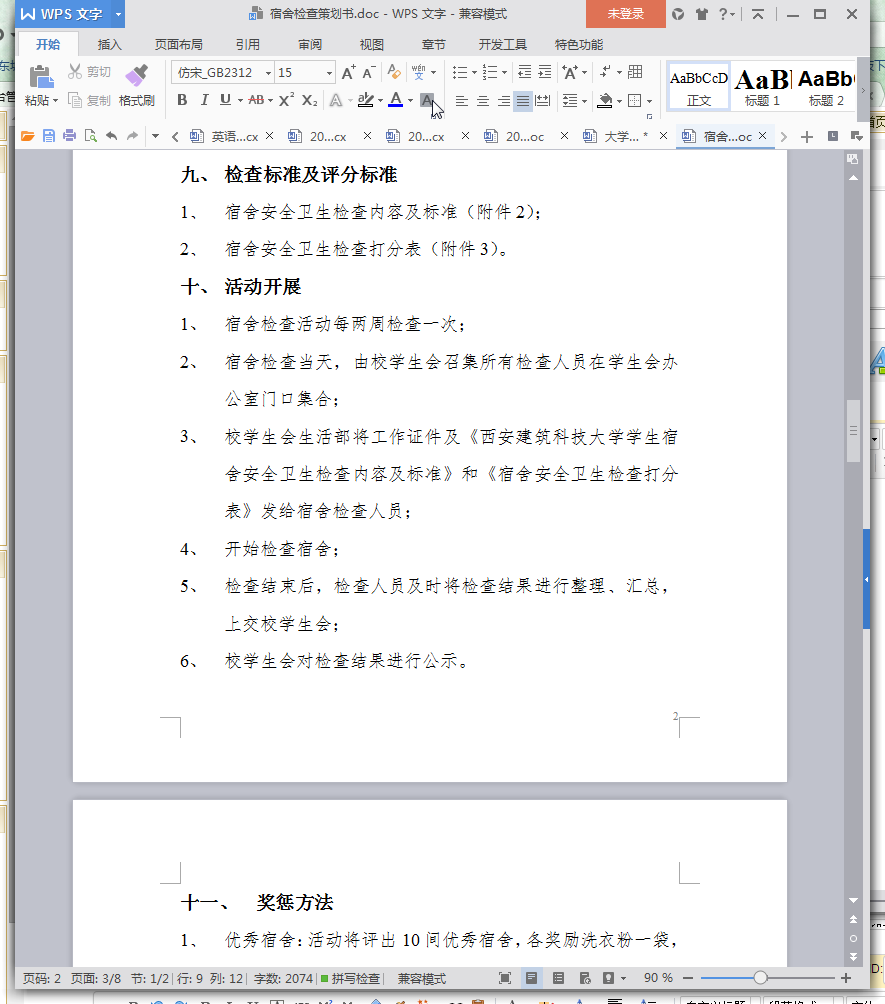Image resolution: width=885 pixels, height=1004 pixels.
Task: Switch to web layout view in status bar
Action: 585,978
